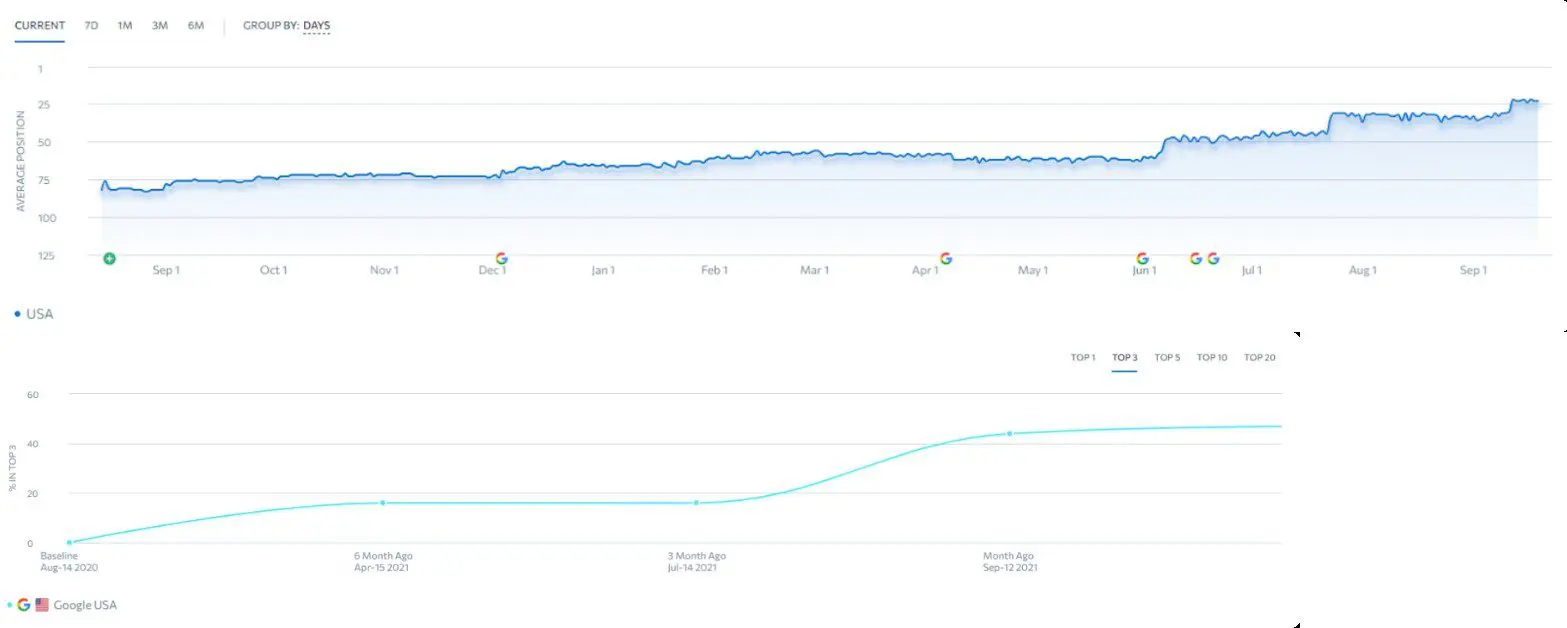Image resolution: width=1567 pixels, height=628 pixels.
Task: Click the Google update icon at Jun 1
Action: [x=1143, y=258]
